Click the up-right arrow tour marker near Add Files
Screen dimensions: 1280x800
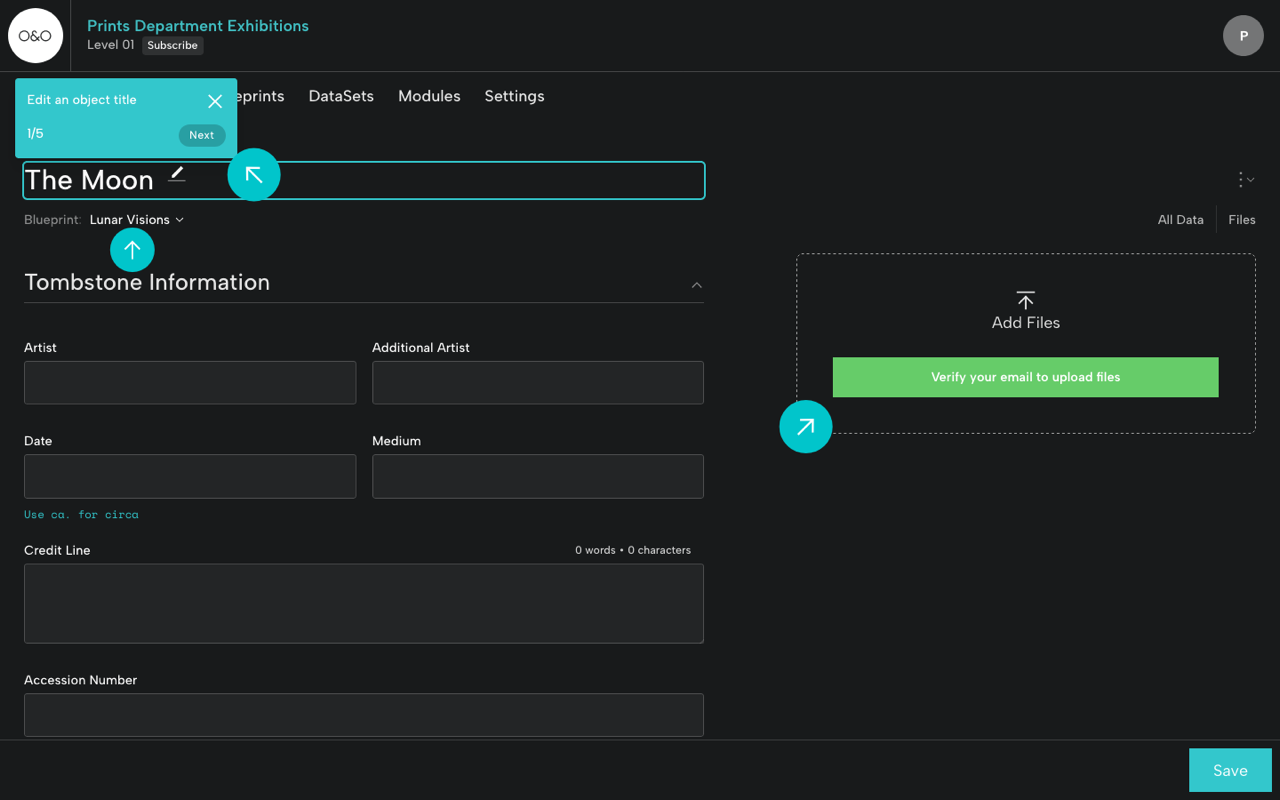pyautogui.click(x=806, y=427)
